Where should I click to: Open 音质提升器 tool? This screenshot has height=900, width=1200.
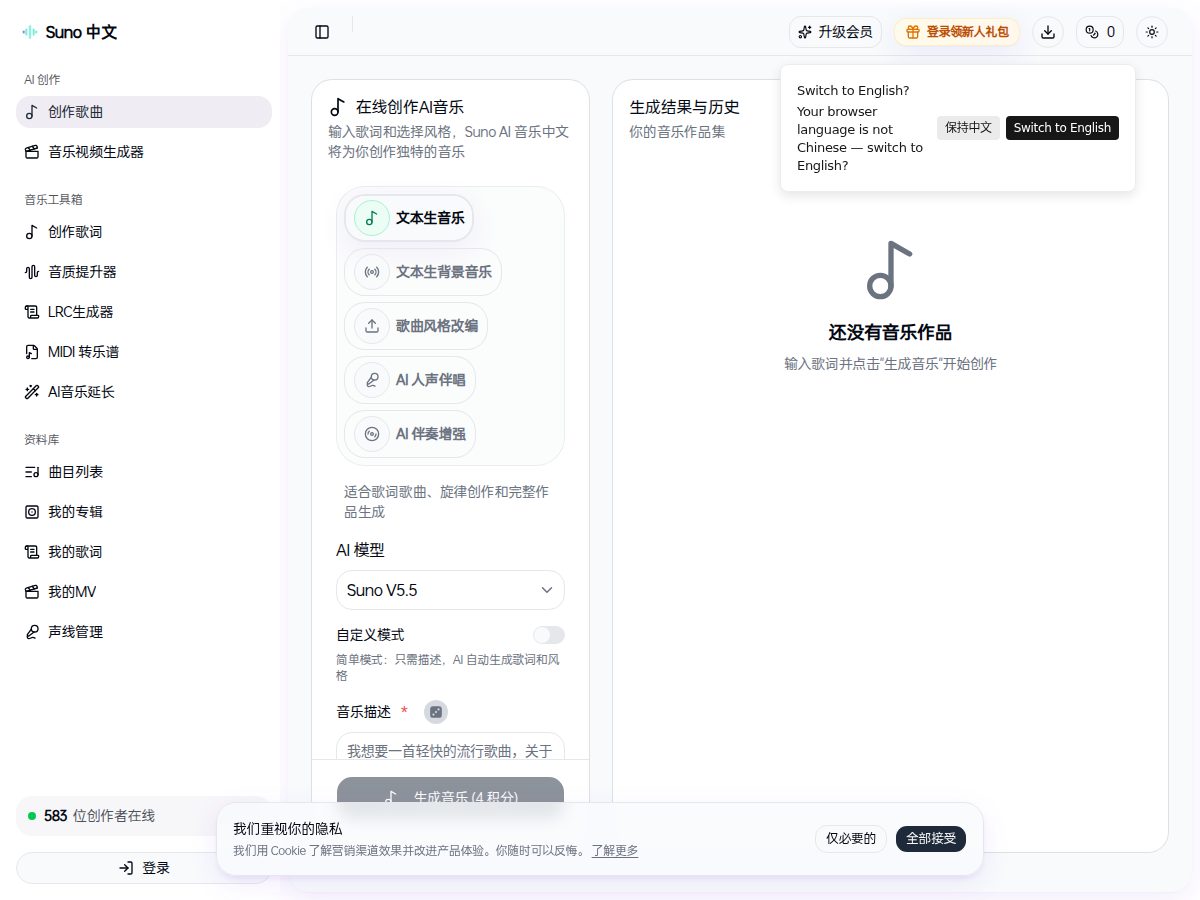tap(144, 272)
